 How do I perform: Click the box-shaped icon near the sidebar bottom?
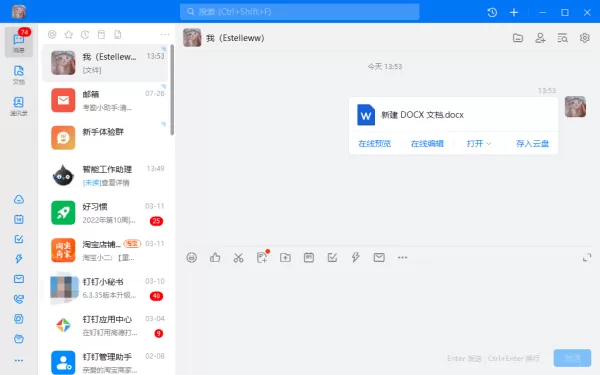tap(19, 339)
